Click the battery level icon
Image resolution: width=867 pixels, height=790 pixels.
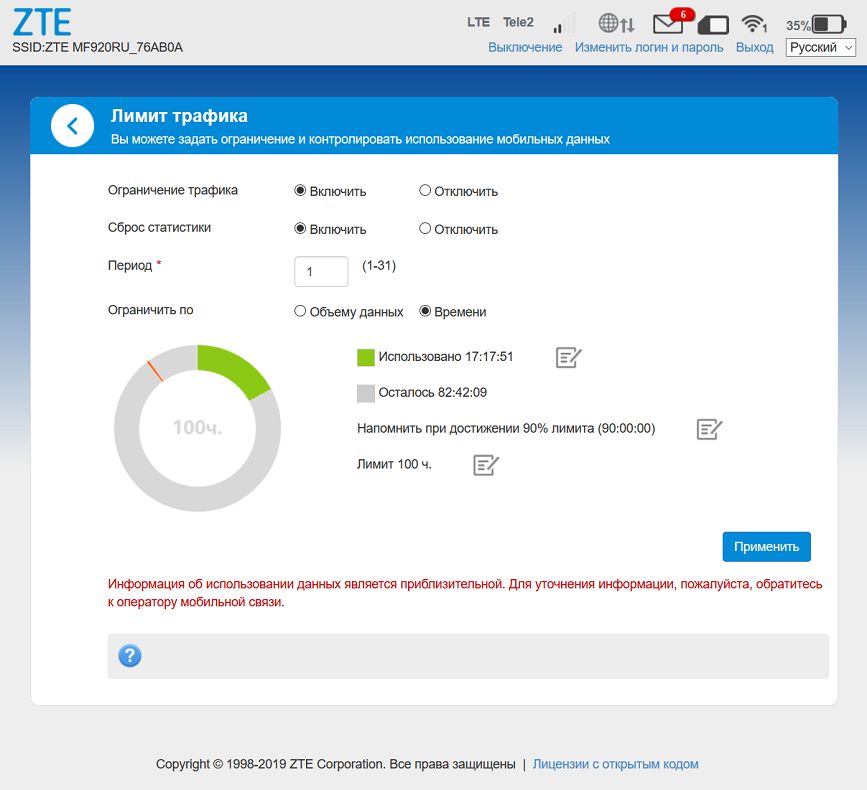click(x=828, y=24)
